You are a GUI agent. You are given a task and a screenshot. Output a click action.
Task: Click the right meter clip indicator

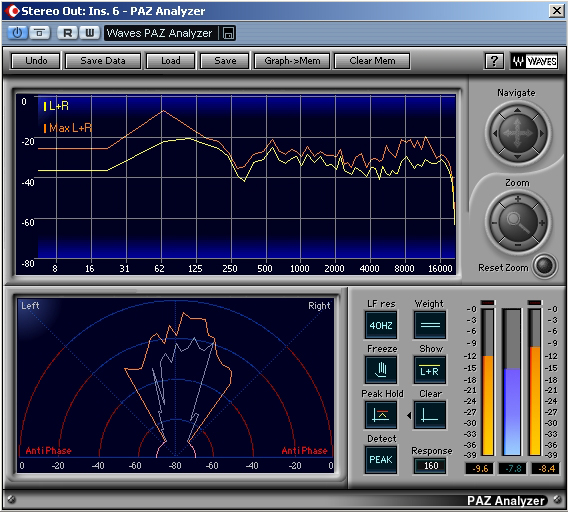point(535,303)
